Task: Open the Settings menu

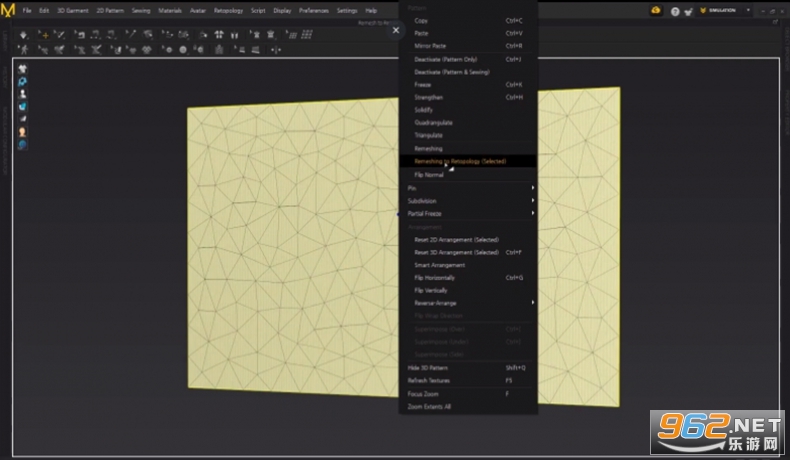Action: pos(347,11)
